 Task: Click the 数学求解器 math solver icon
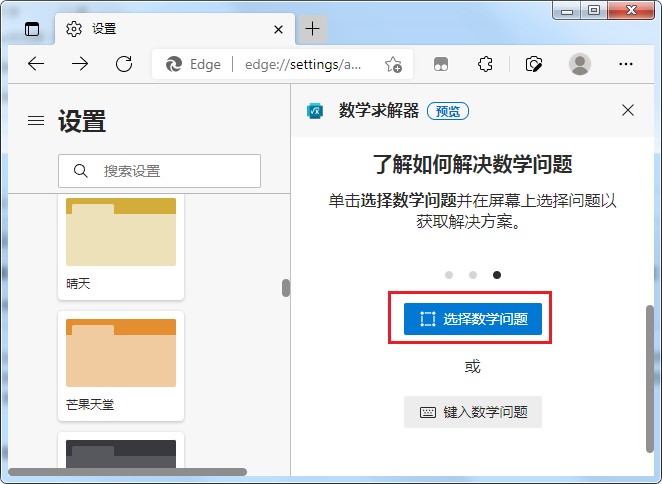315,111
